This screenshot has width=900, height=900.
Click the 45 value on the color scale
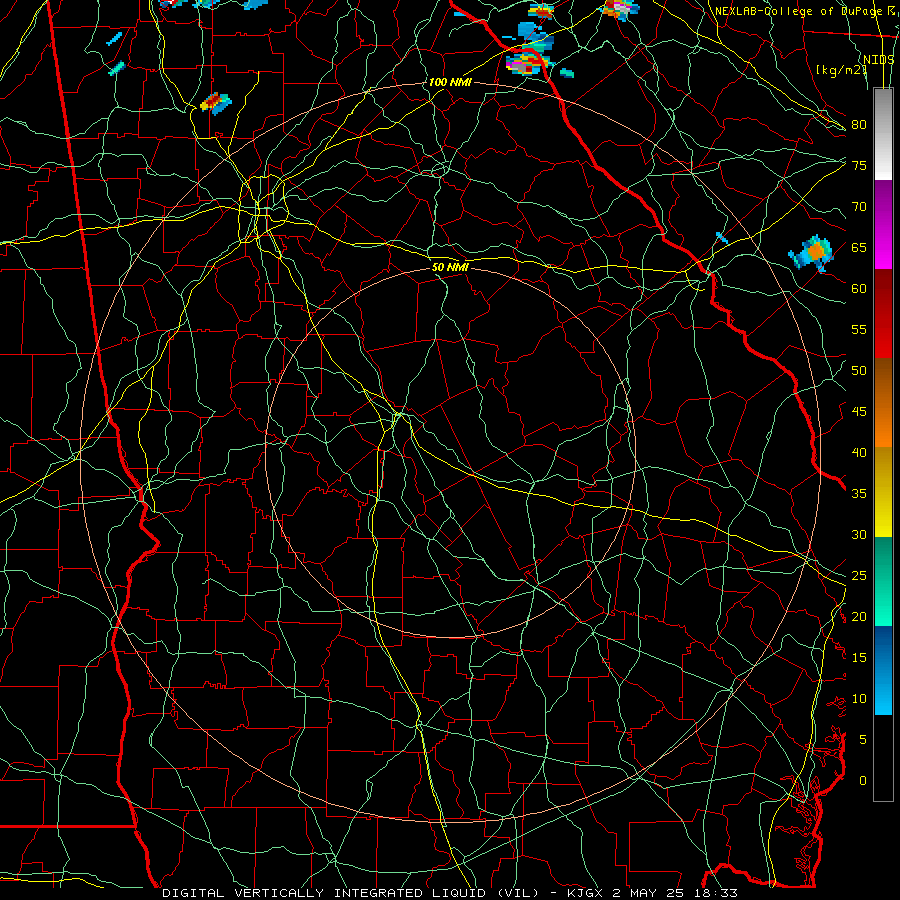pyautogui.click(x=859, y=412)
